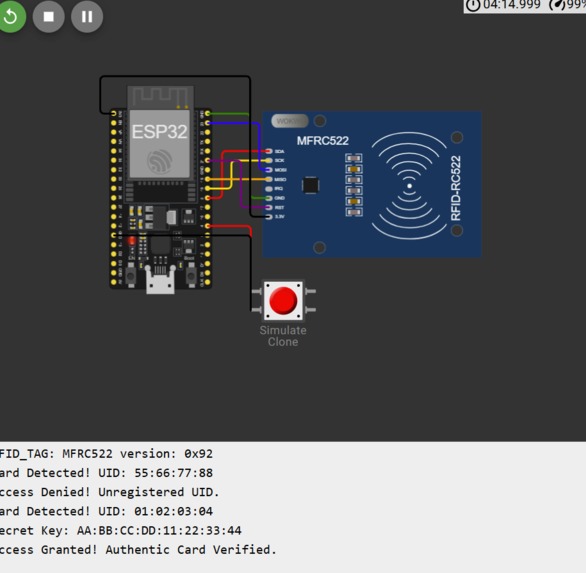
Task: Select the blue wire to MOSI
Action: click(x=259, y=146)
